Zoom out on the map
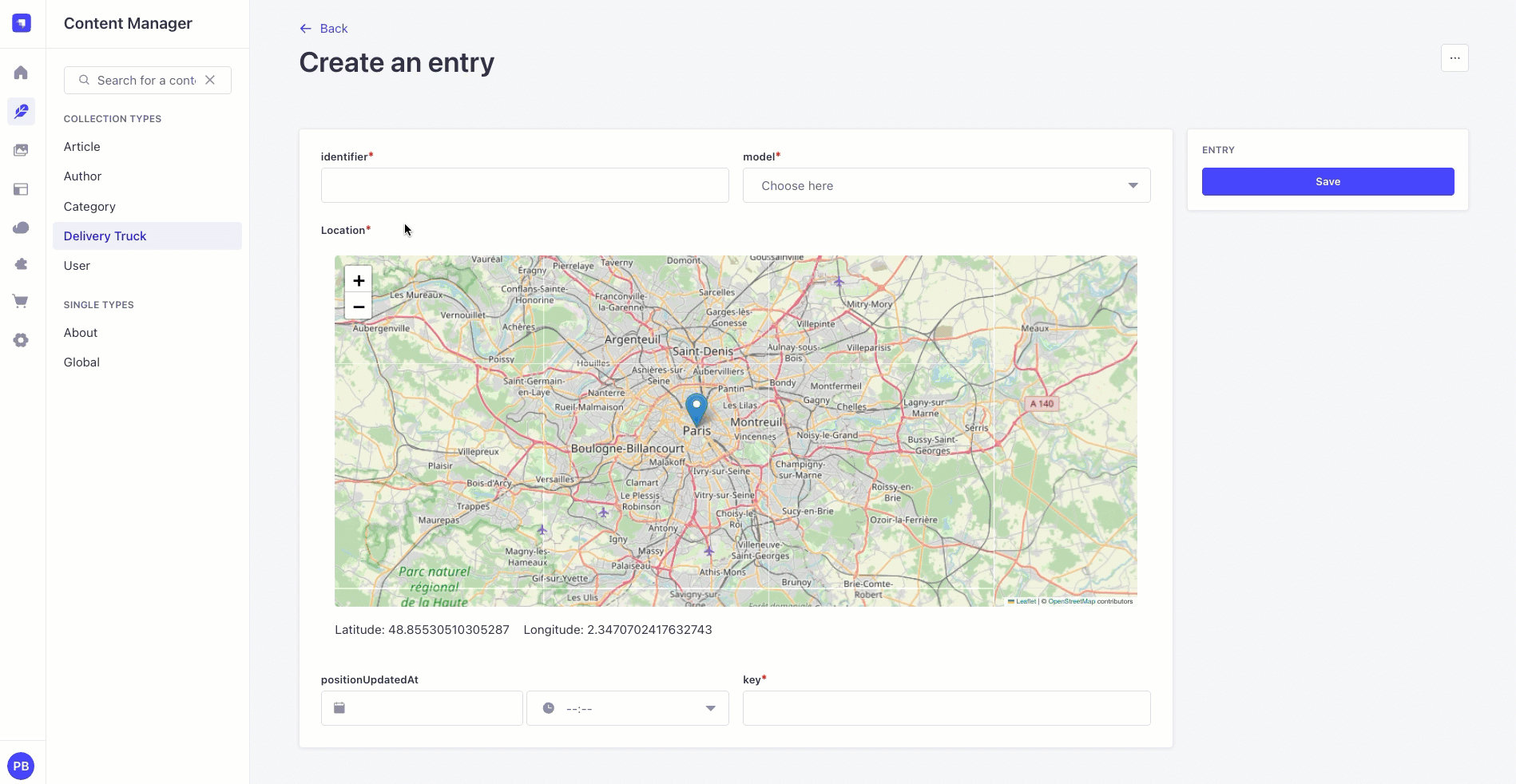The width and height of the screenshot is (1516, 784). pyautogui.click(x=359, y=307)
